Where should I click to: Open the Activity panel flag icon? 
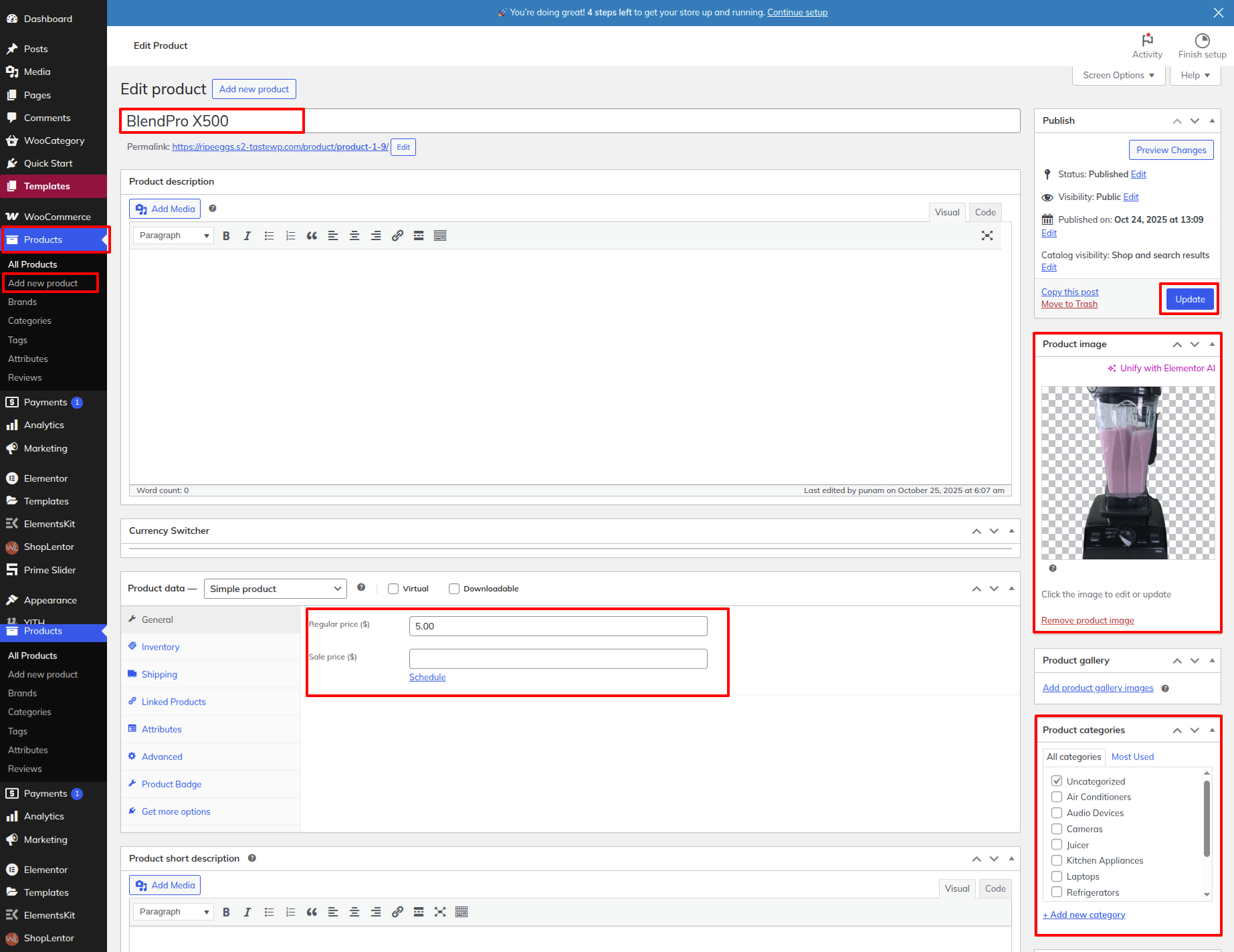(1147, 40)
